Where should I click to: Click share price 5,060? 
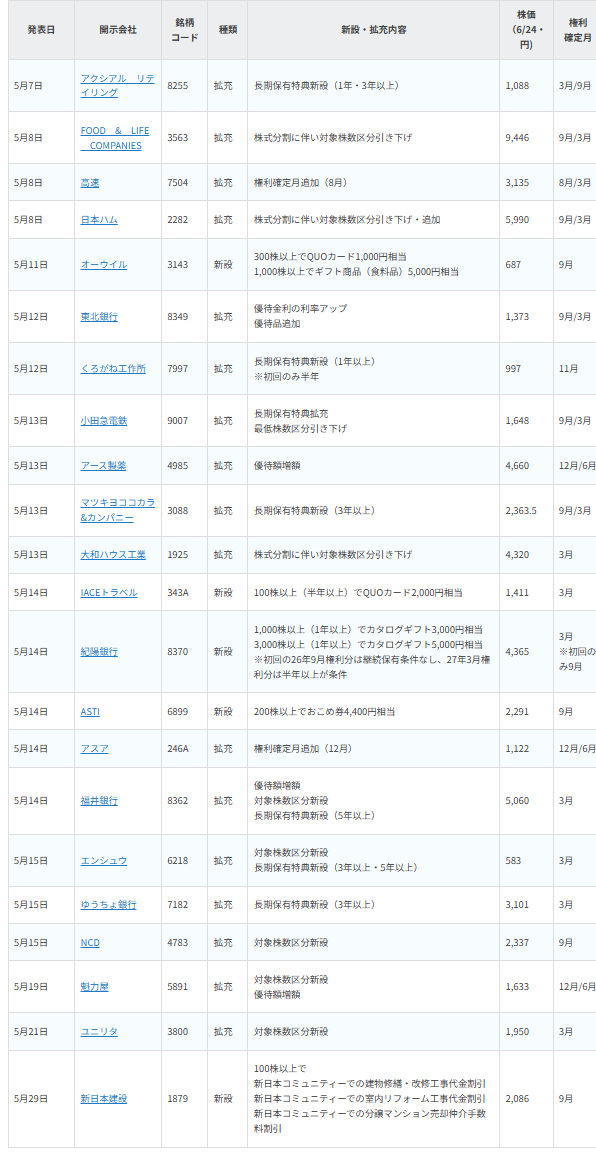point(517,801)
